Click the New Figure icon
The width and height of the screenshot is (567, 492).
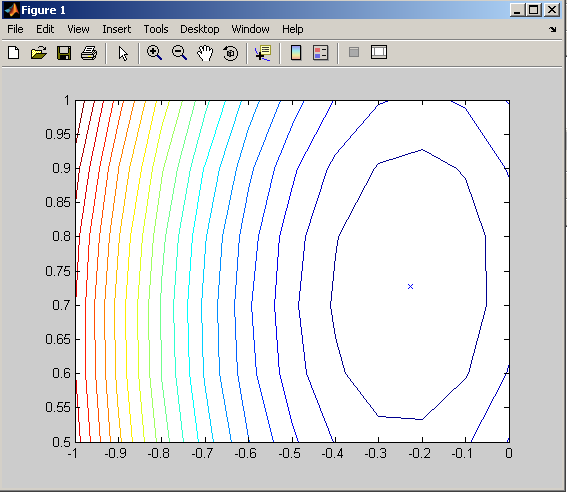coord(14,53)
